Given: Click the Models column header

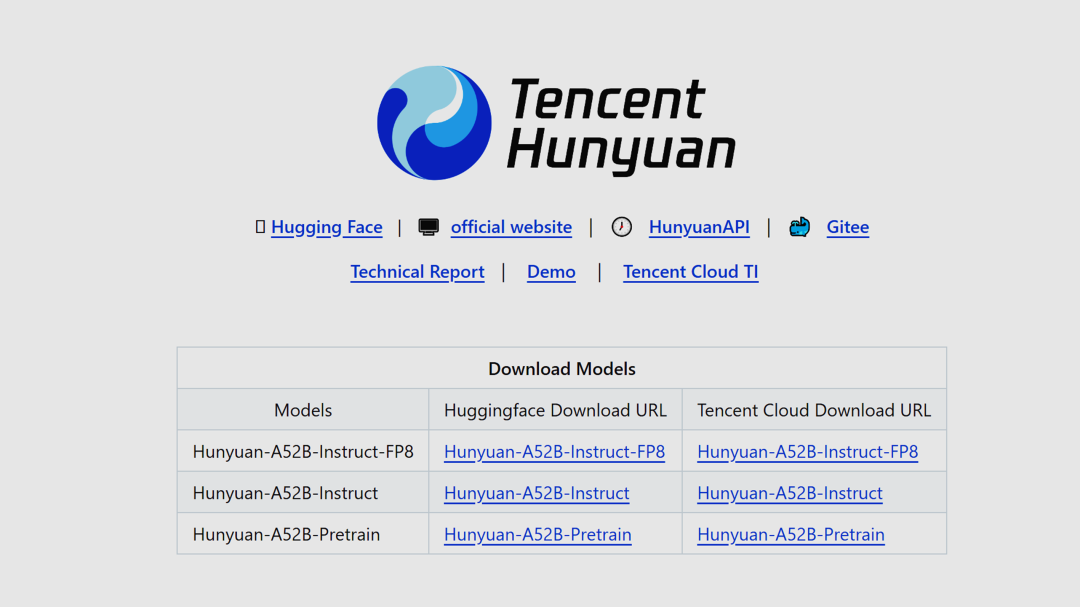Looking at the screenshot, I should [303, 410].
